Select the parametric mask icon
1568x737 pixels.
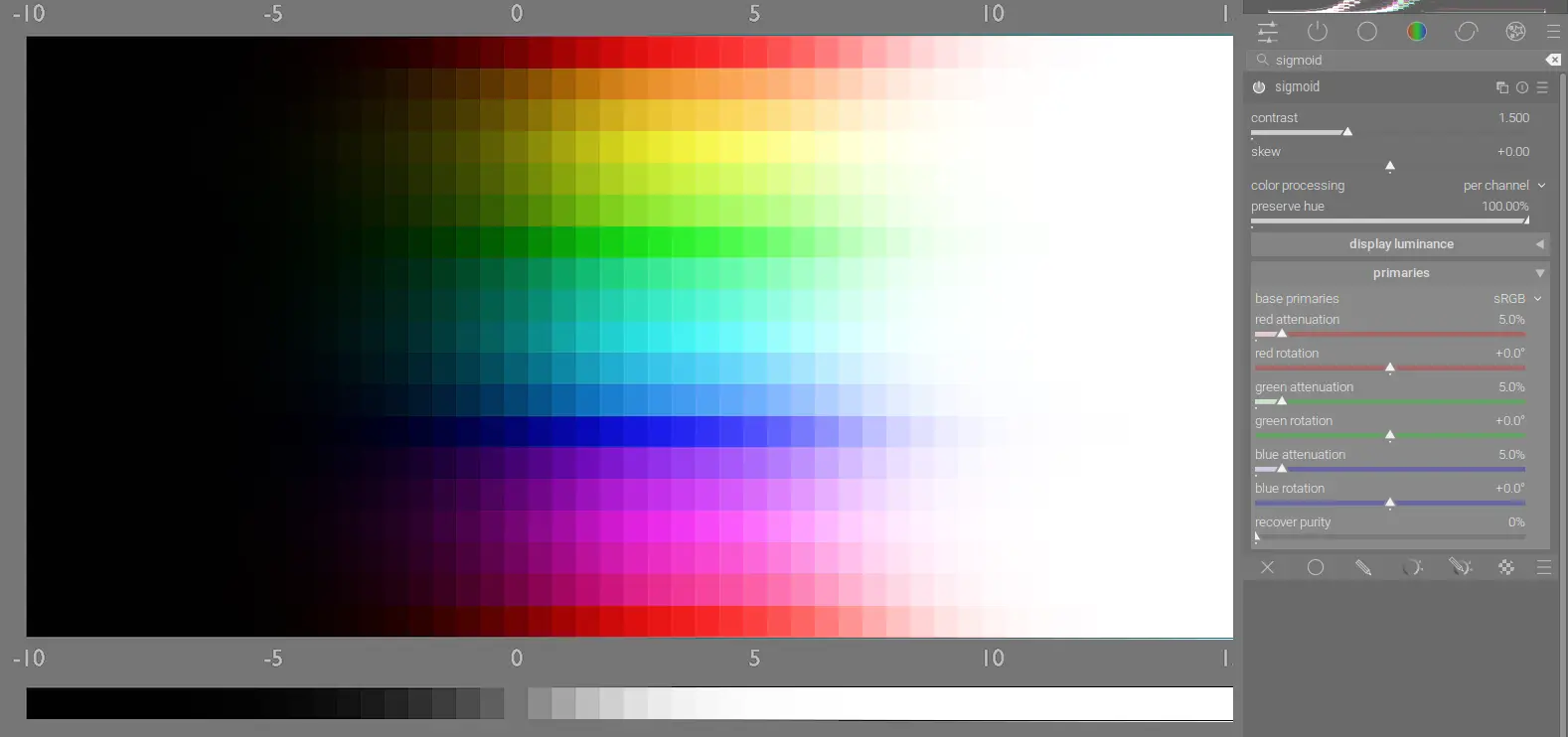(1412, 567)
